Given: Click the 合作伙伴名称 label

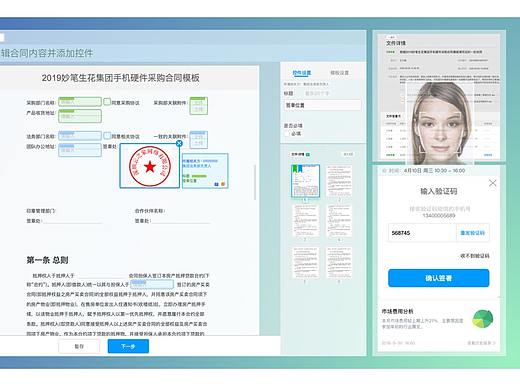Looking at the screenshot, I should [x=150, y=211].
